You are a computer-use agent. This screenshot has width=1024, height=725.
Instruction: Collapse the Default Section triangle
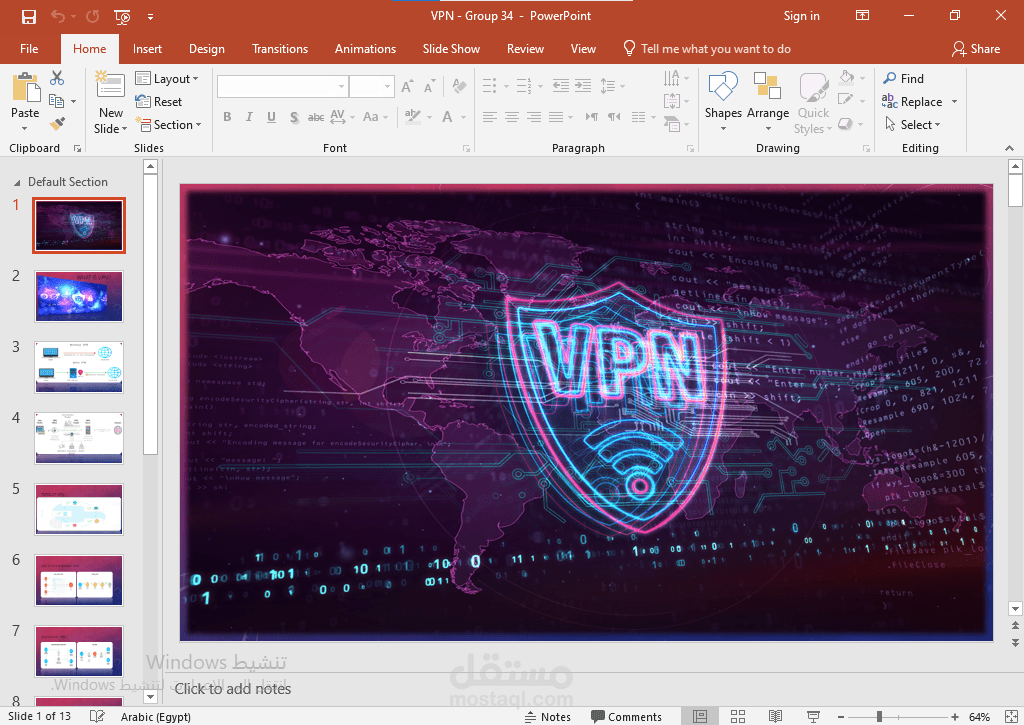(x=17, y=182)
